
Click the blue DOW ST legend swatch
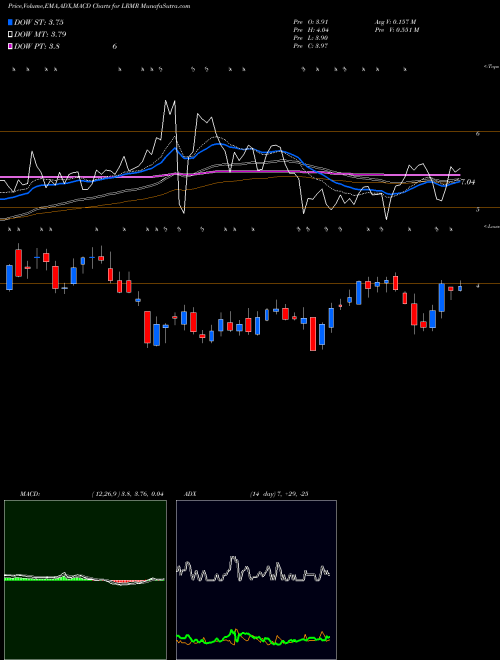click(x=11, y=22)
